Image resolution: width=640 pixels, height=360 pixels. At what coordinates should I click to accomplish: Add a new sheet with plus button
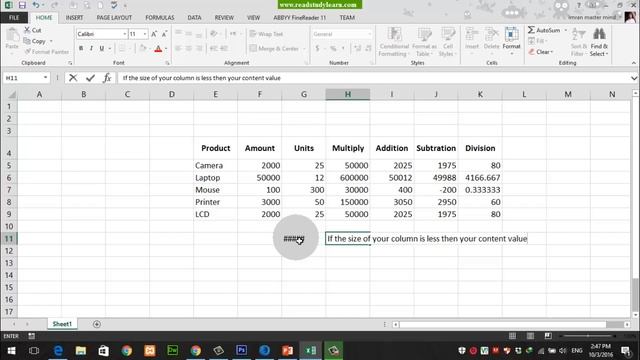97,324
